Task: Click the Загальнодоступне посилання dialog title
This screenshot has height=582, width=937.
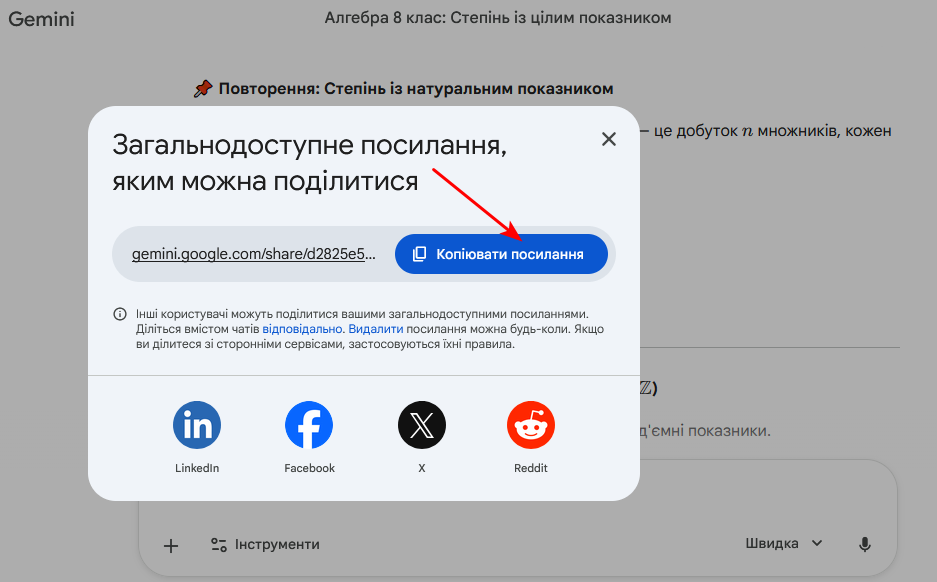Action: (310, 162)
